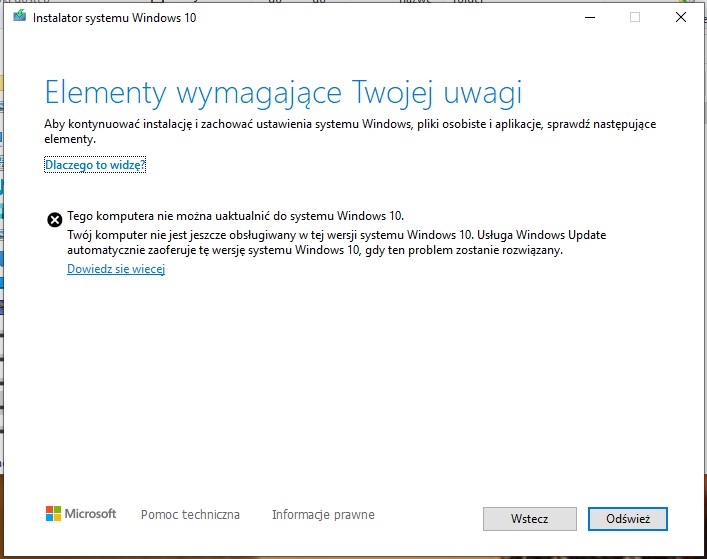Click text 'Aby kontynuować instalację i zachować'
The height and width of the screenshot is (559, 707).
(148, 124)
